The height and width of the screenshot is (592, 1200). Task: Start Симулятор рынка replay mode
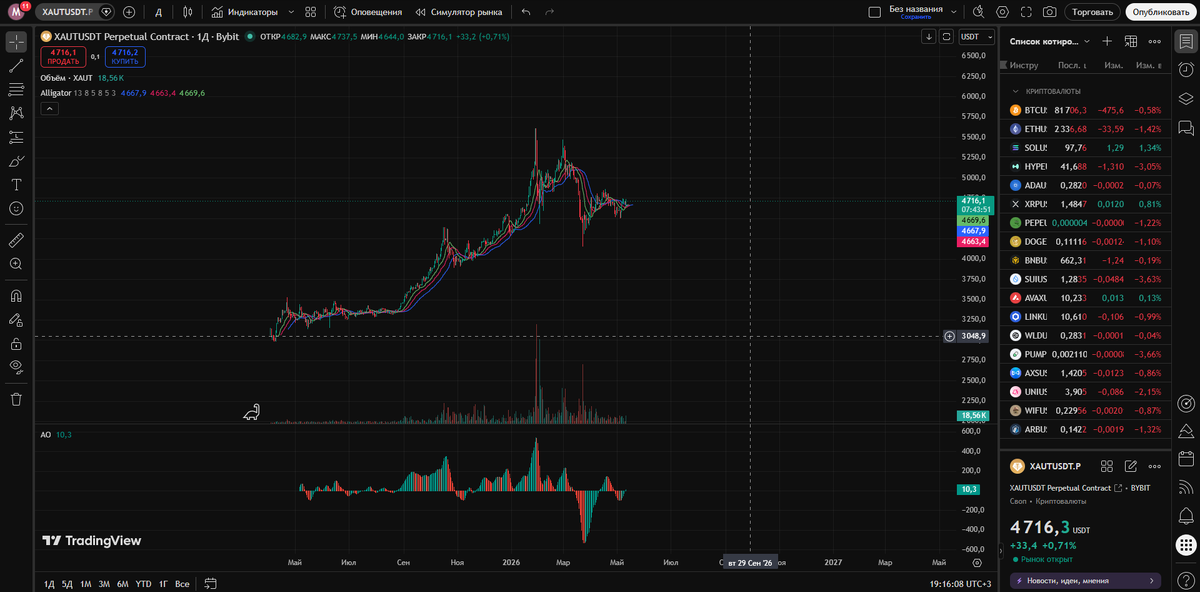[x=459, y=12]
